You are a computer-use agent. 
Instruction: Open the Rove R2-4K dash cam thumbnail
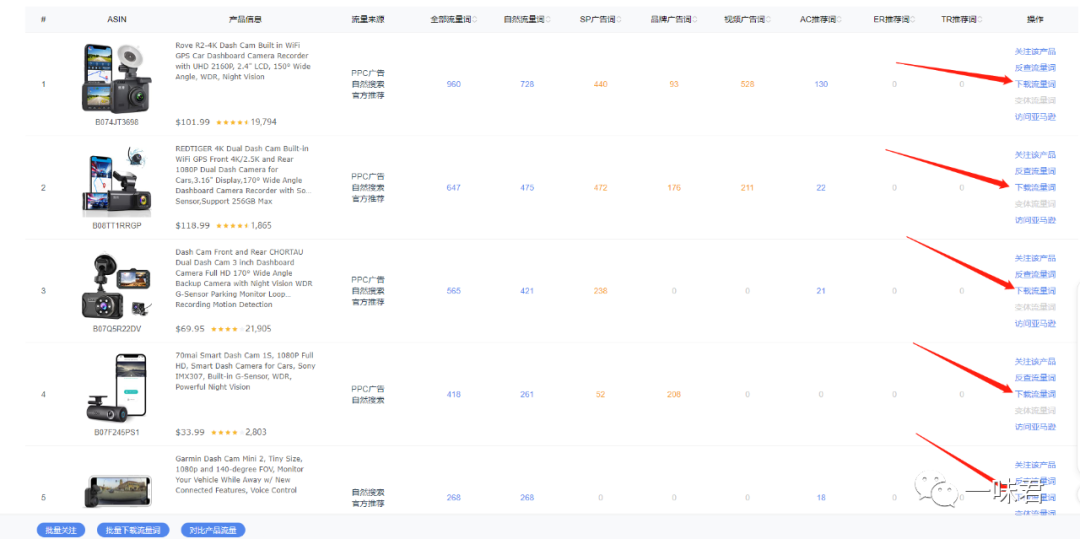coord(116,78)
